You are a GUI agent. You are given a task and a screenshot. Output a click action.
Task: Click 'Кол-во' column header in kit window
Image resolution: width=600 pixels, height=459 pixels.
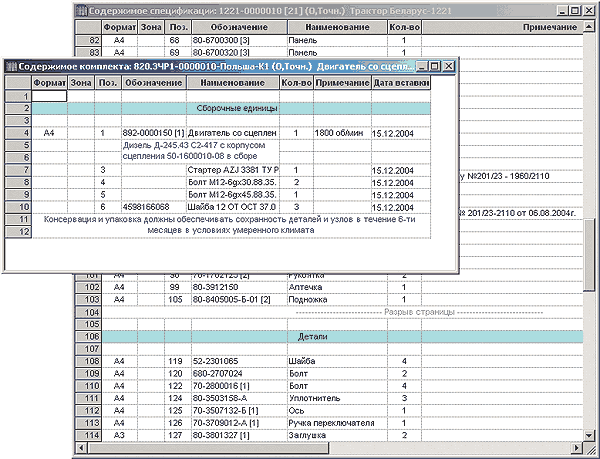click(297, 83)
